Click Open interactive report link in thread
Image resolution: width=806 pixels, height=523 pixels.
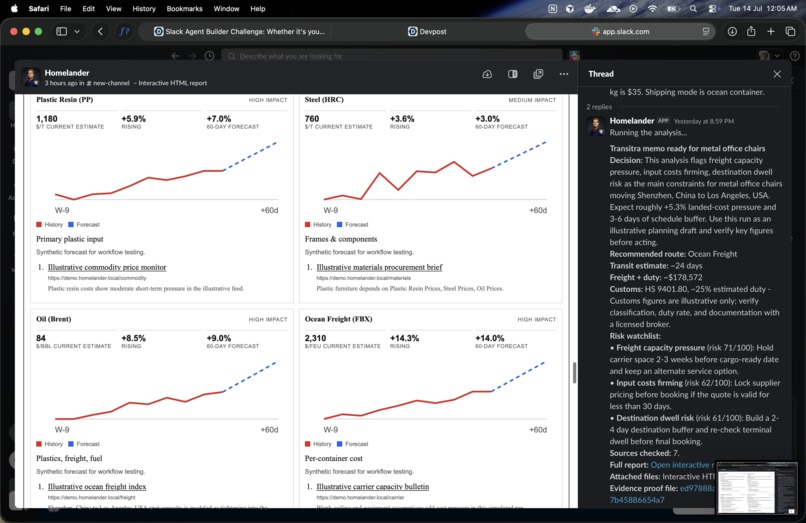click(x=682, y=464)
